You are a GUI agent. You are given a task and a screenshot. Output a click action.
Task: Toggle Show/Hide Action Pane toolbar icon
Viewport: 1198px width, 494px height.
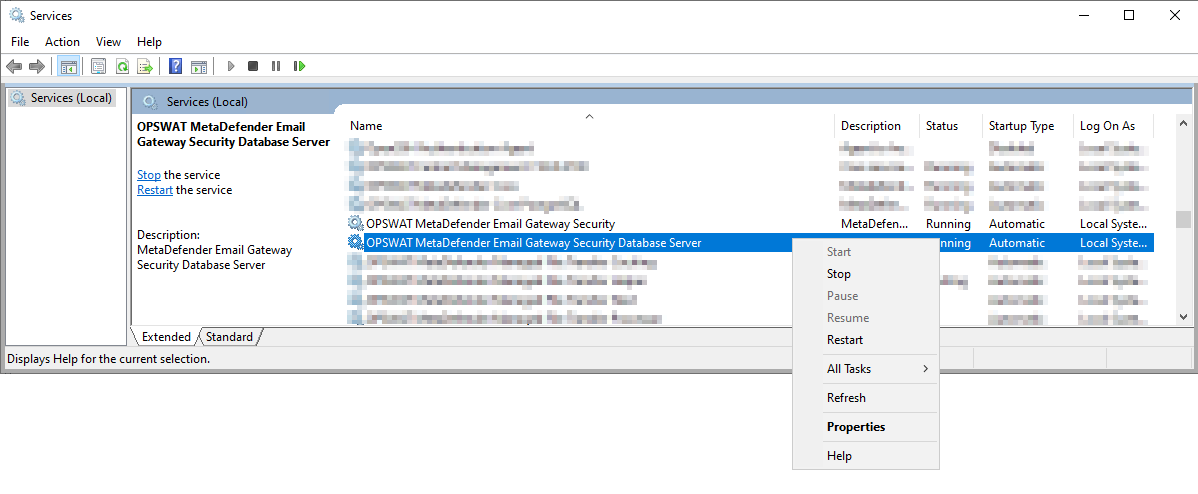point(199,66)
